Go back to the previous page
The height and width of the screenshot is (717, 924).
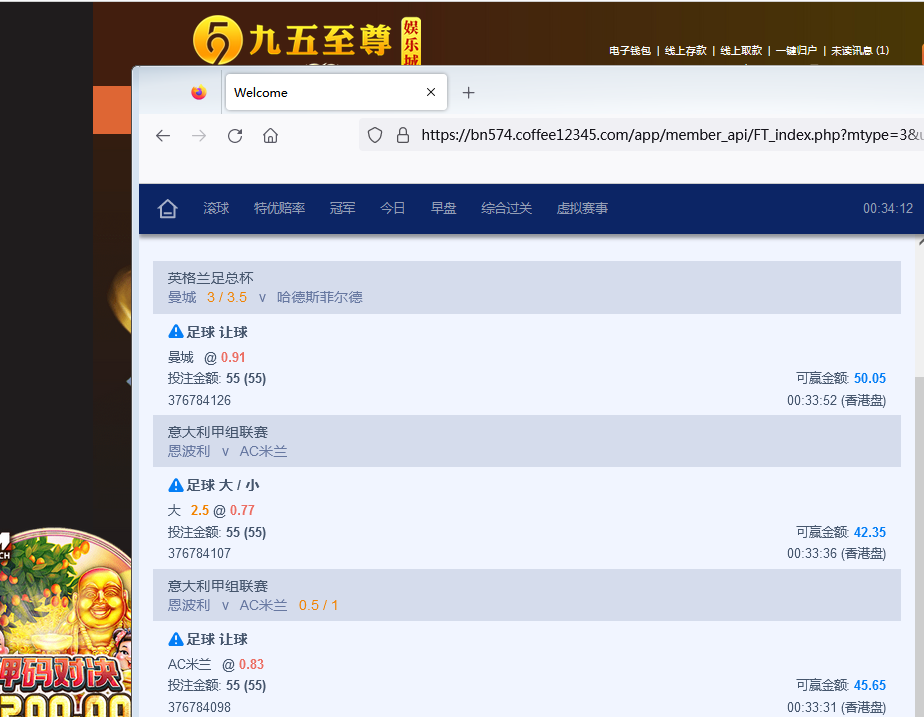pyautogui.click(x=163, y=136)
